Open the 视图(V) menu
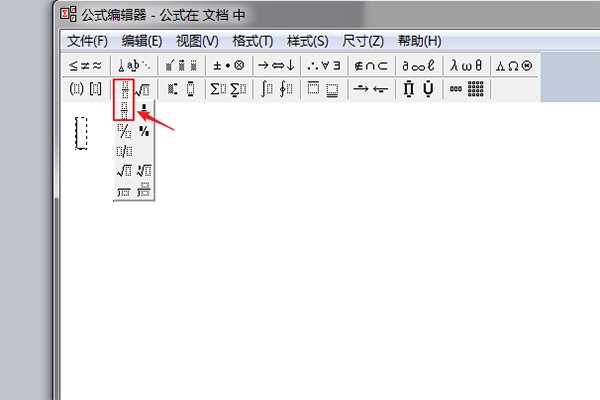The width and height of the screenshot is (600, 400). pyautogui.click(x=197, y=41)
